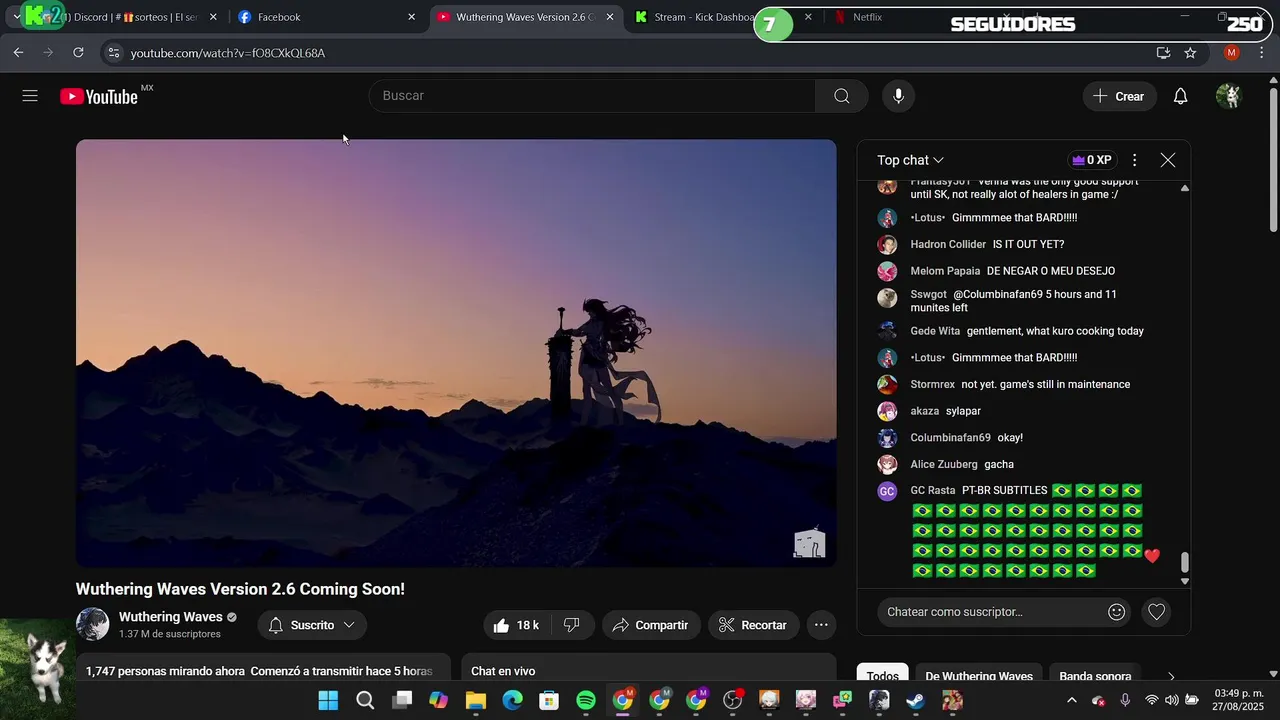Switch to the Netflix browser tab
The width and height of the screenshot is (1280, 720).
867,17
